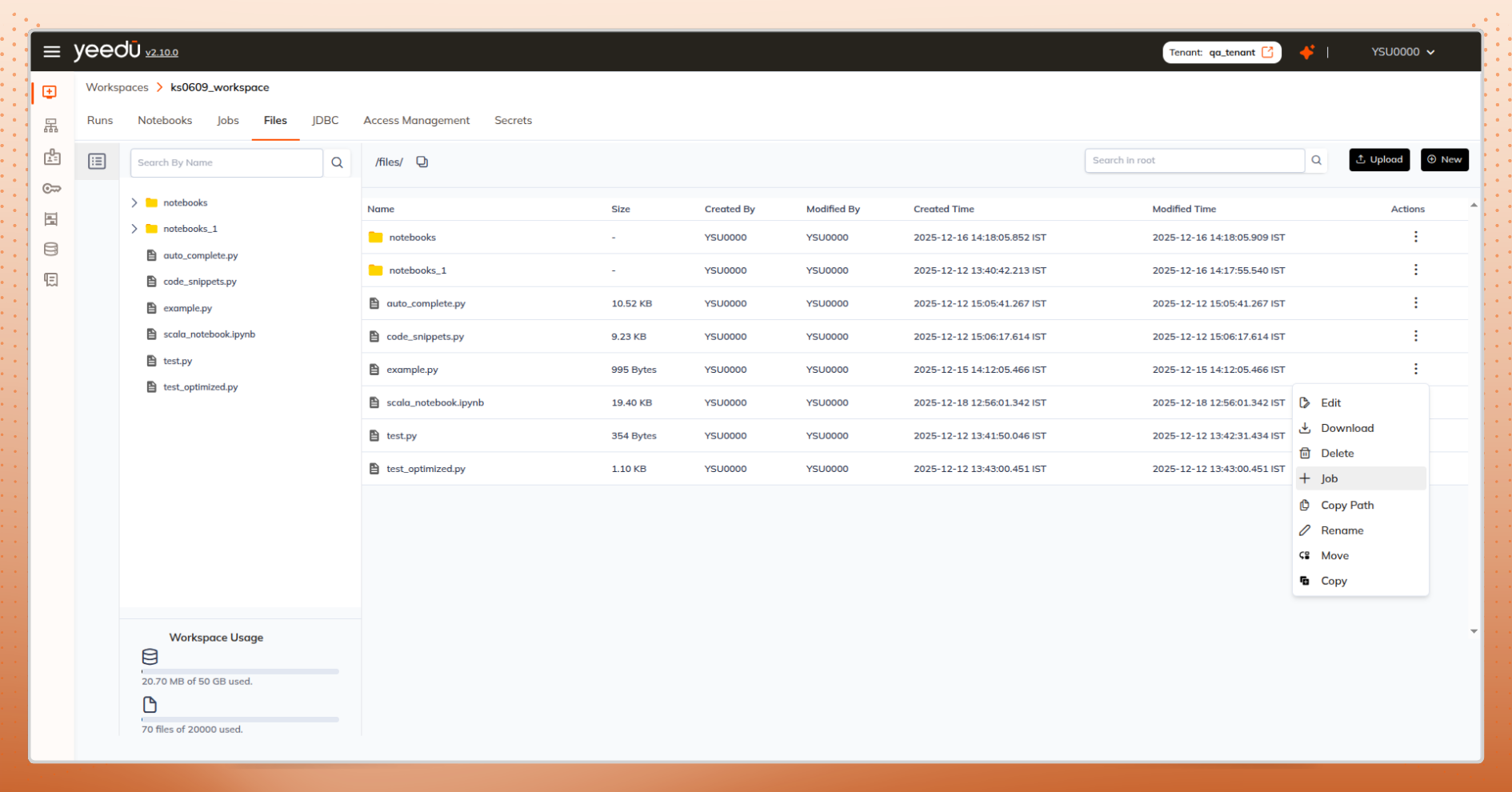Viewport: 1512px width, 792px height.
Task: Open the qa_tenant external link
Action: coord(1269,51)
